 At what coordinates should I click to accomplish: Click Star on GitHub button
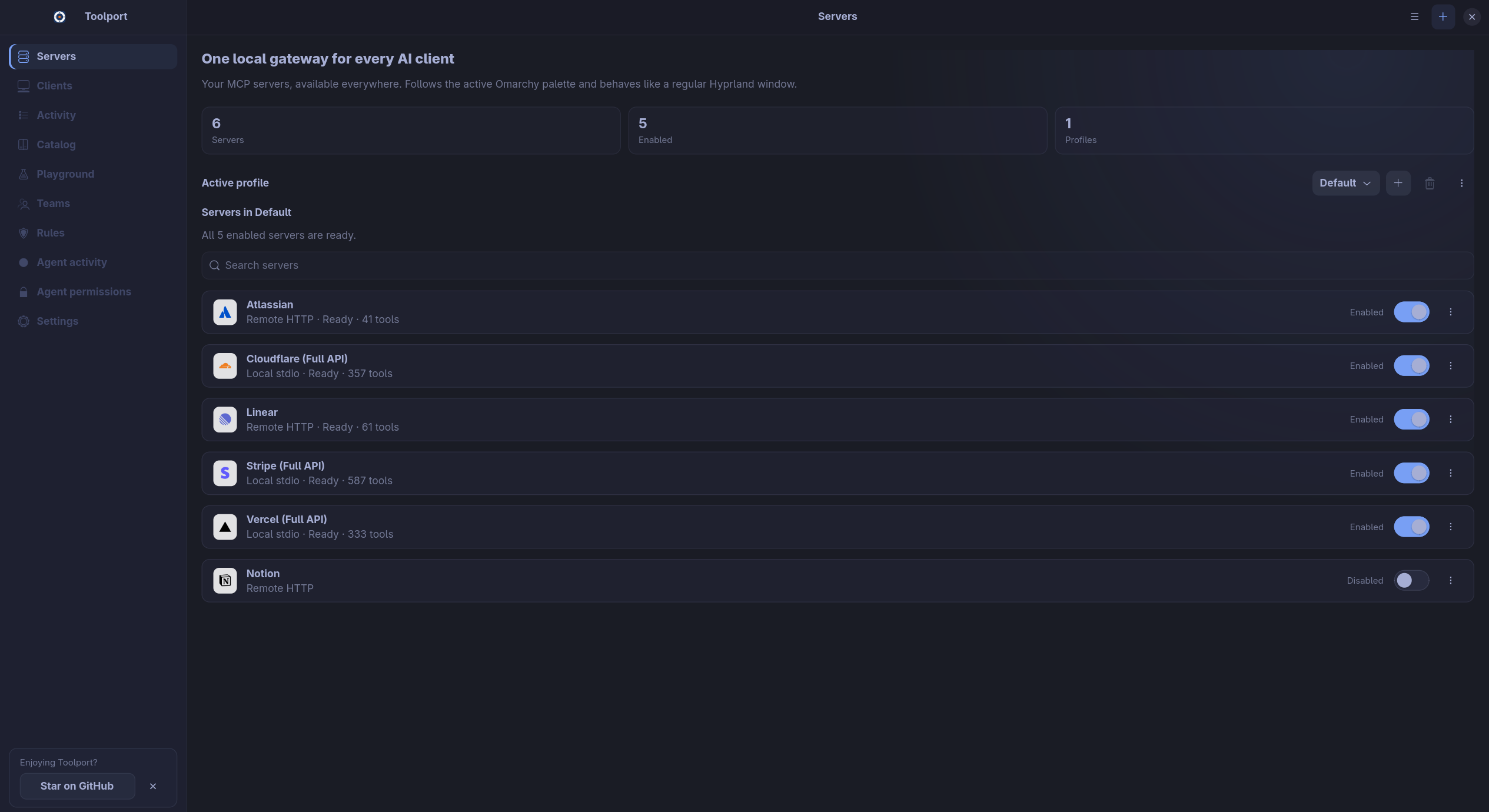(77, 786)
